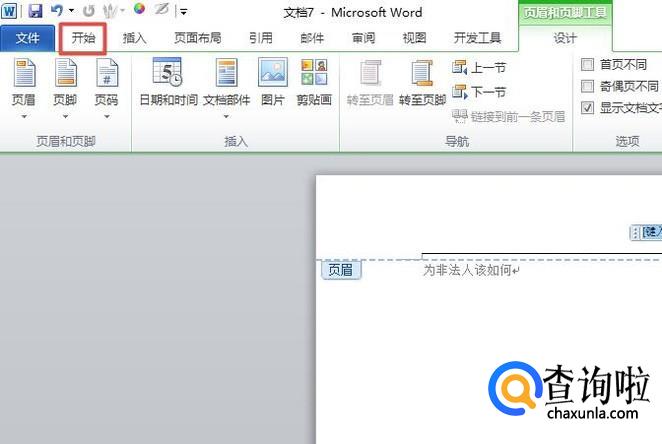Redo the last action

pyautogui.click(x=88, y=11)
